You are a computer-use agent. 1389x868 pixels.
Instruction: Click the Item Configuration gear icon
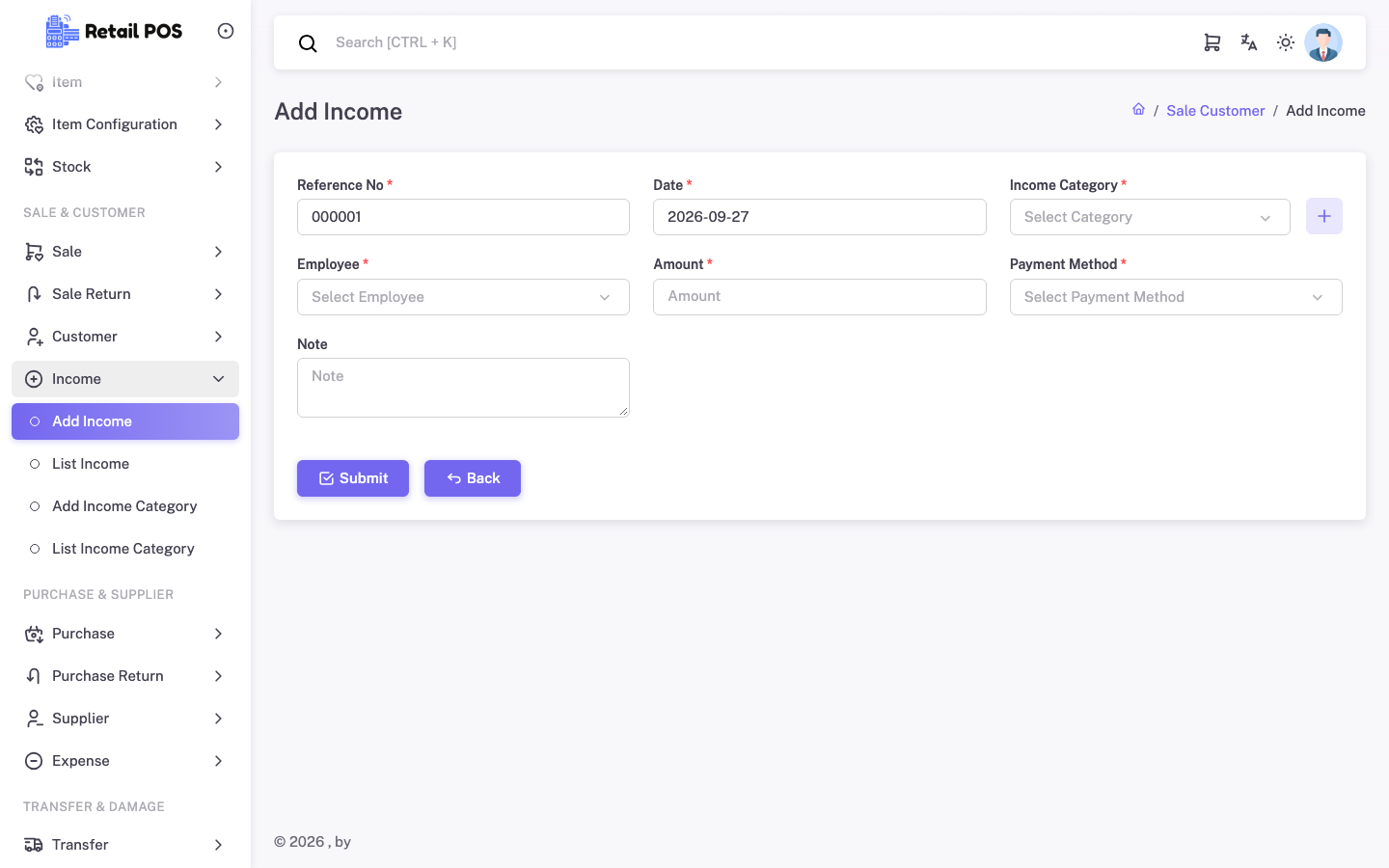(x=34, y=124)
